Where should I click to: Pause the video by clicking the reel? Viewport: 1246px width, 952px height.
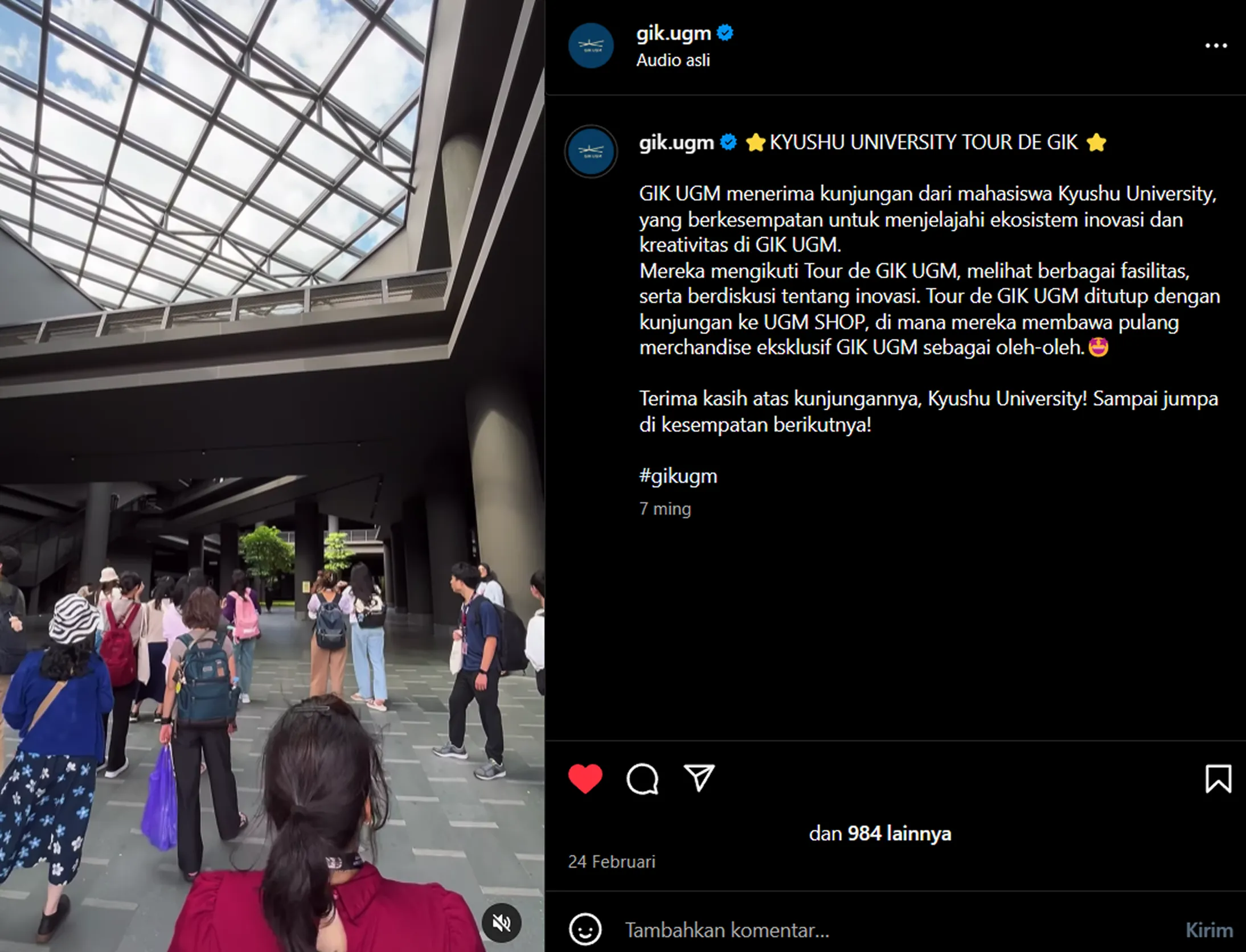click(272, 476)
